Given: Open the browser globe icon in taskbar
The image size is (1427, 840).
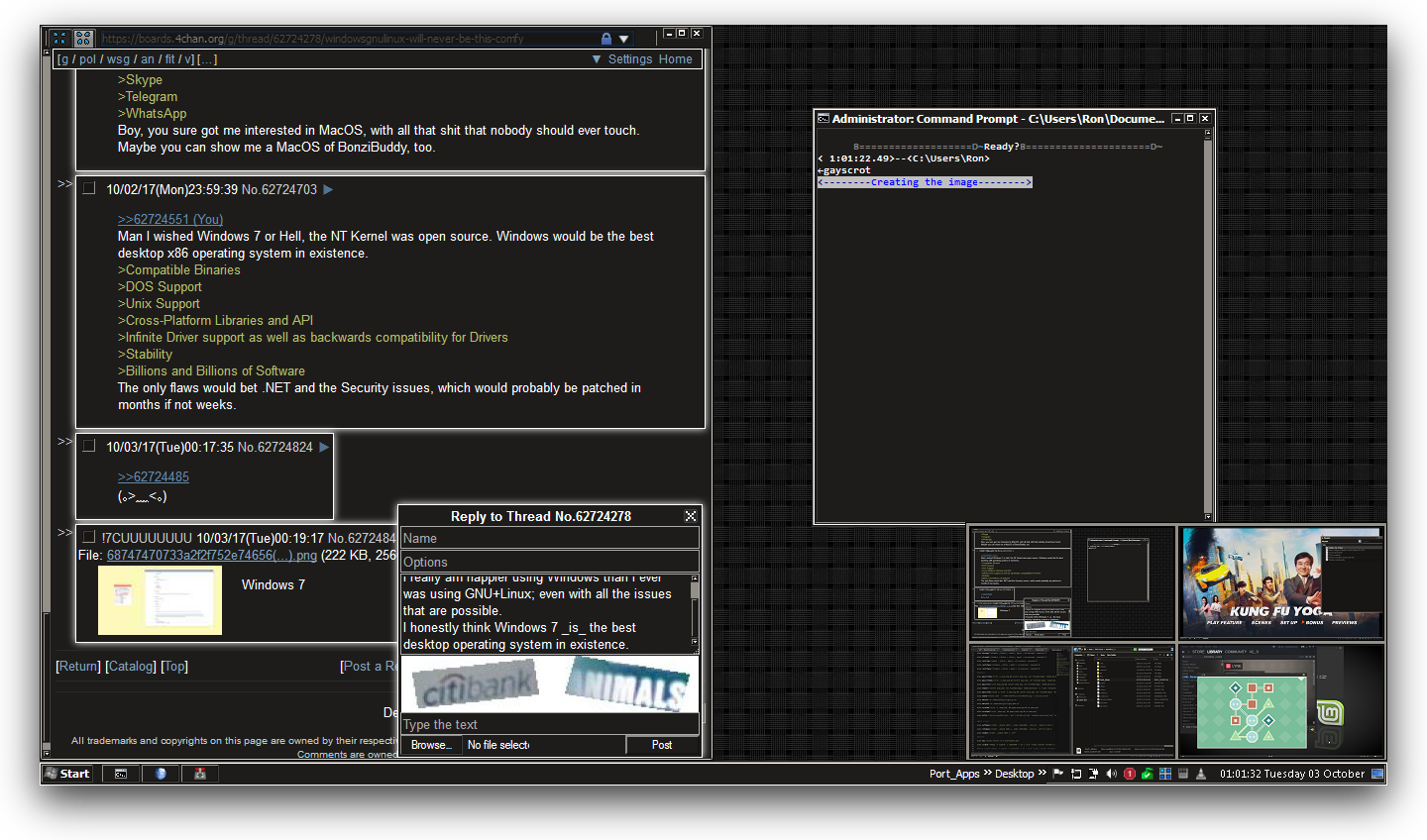Looking at the screenshot, I should pyautogui.click(x=161, y=774).
